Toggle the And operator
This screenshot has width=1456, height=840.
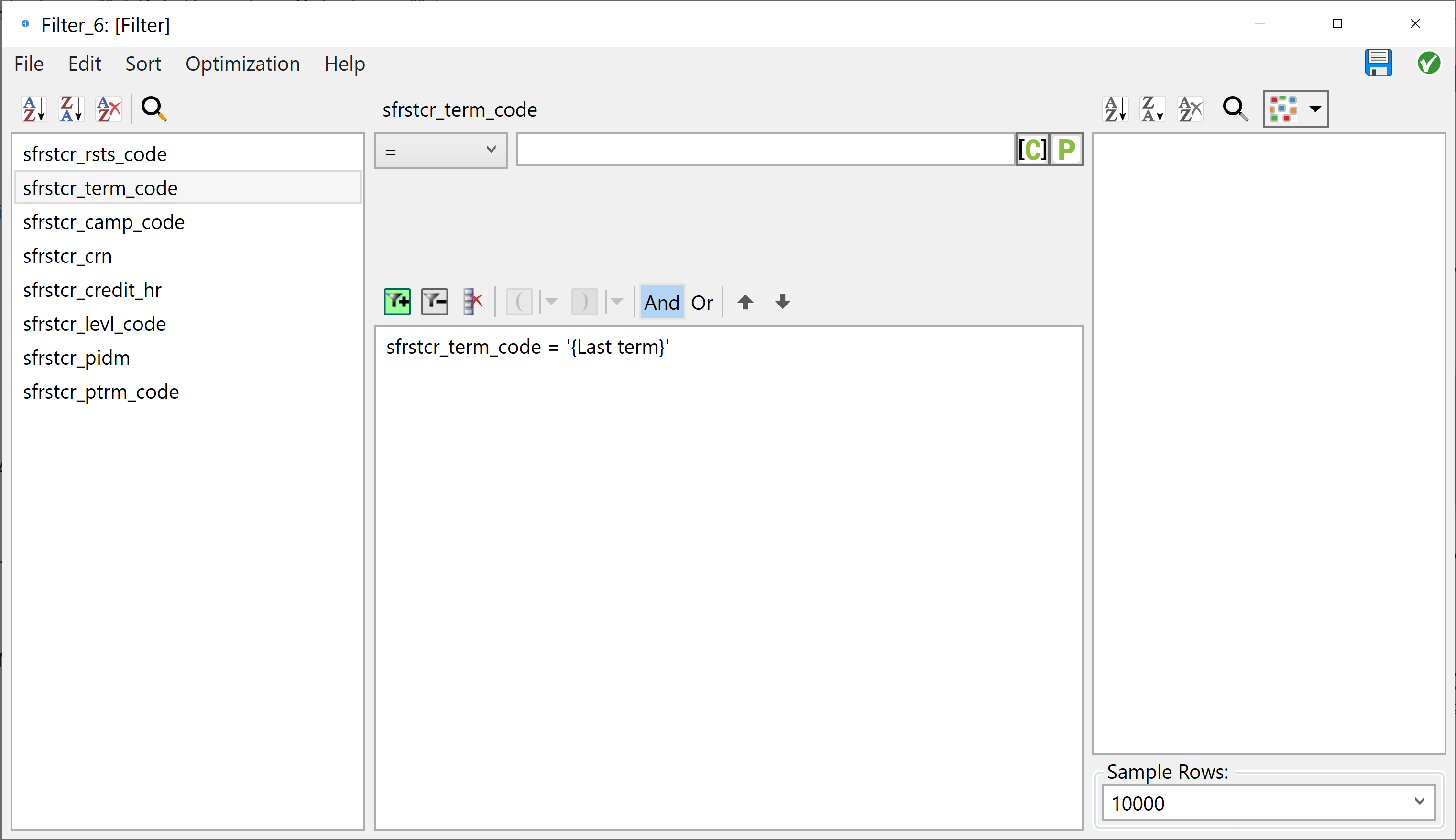662,302
